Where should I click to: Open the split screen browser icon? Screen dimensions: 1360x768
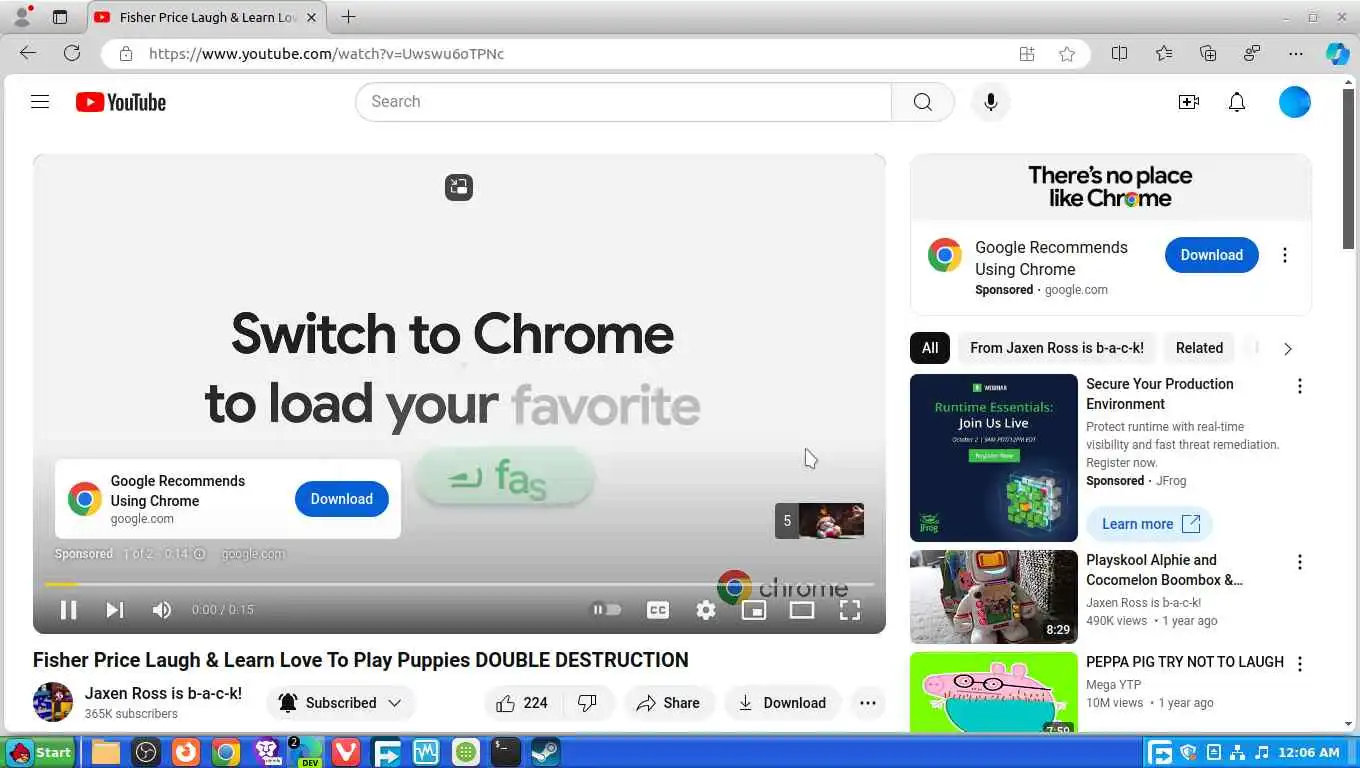1119,54
